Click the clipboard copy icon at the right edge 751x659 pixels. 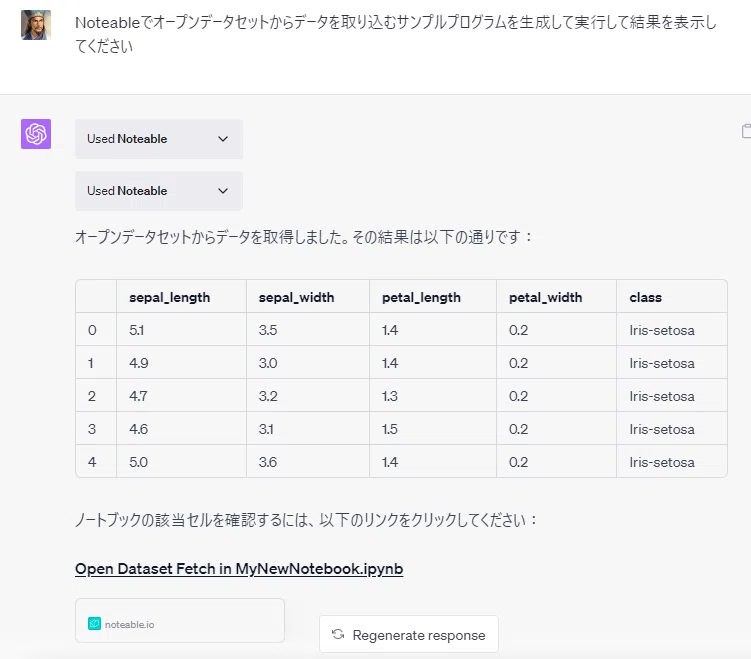point(746,131)
